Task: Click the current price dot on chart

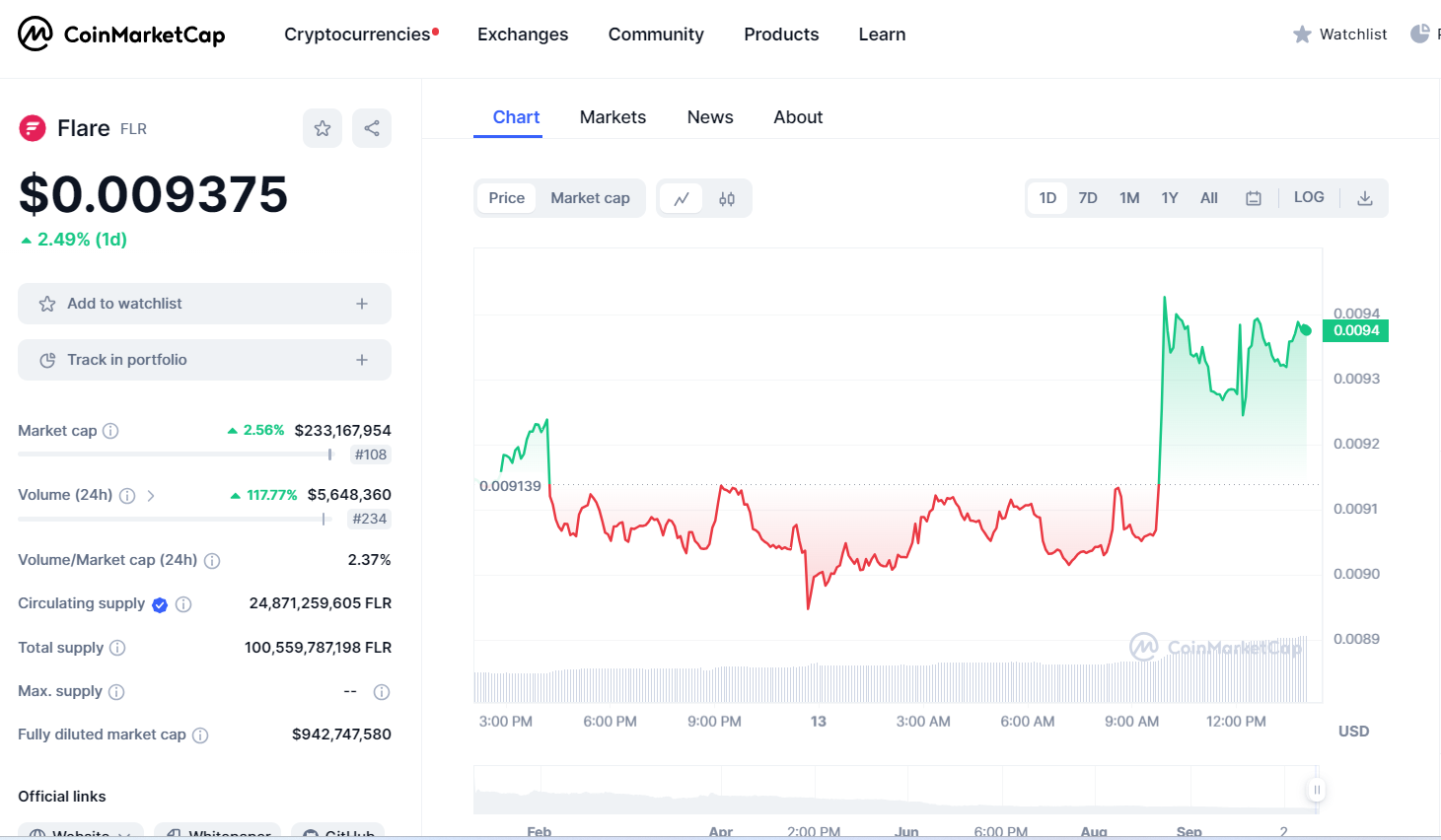Action: coord(1306,330)
